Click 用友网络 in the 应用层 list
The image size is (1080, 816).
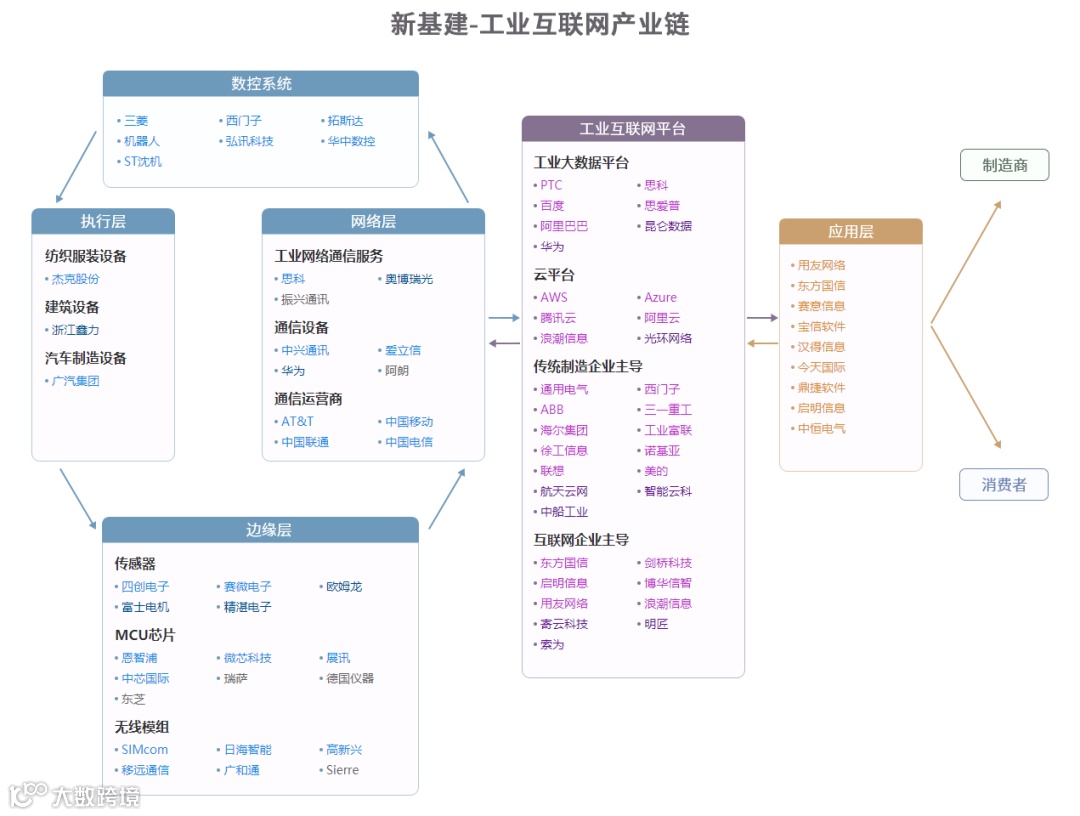[821, 264]
